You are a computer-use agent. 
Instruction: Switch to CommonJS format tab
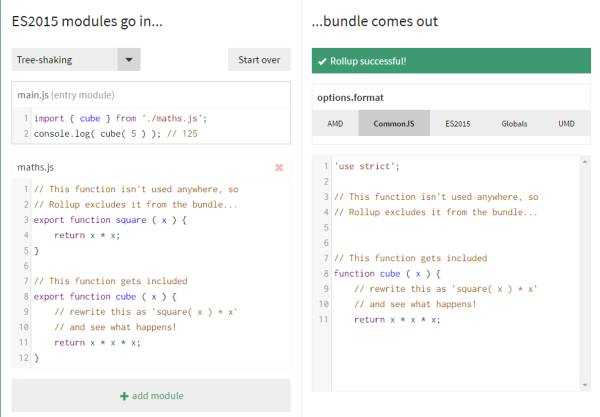(x=394, y=123)
